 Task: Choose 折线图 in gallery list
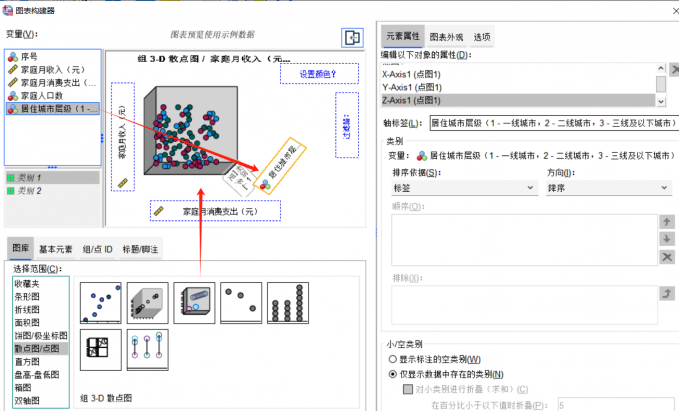tap(41, 310)
